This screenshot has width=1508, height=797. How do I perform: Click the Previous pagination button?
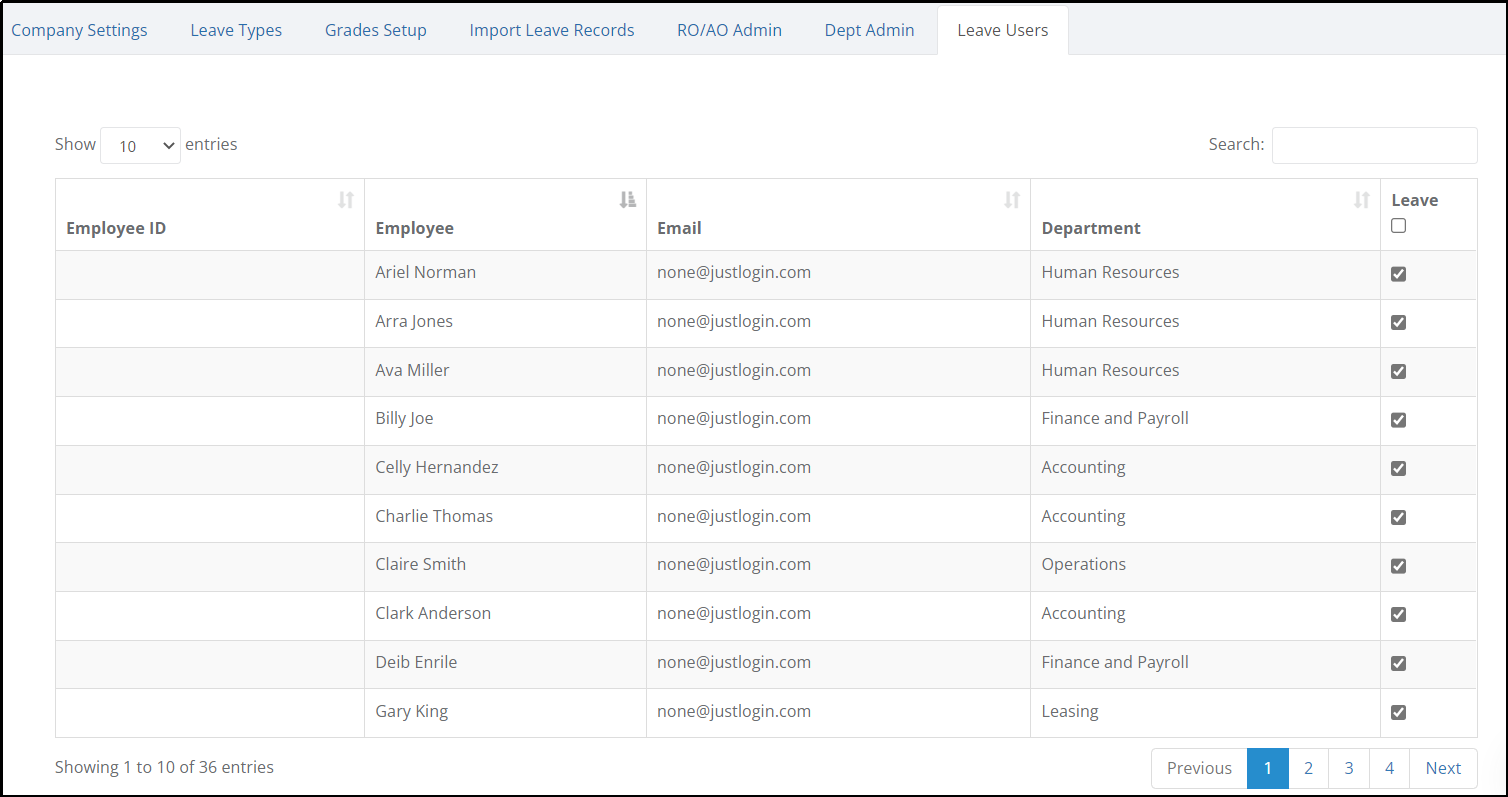click(1199, 768)
